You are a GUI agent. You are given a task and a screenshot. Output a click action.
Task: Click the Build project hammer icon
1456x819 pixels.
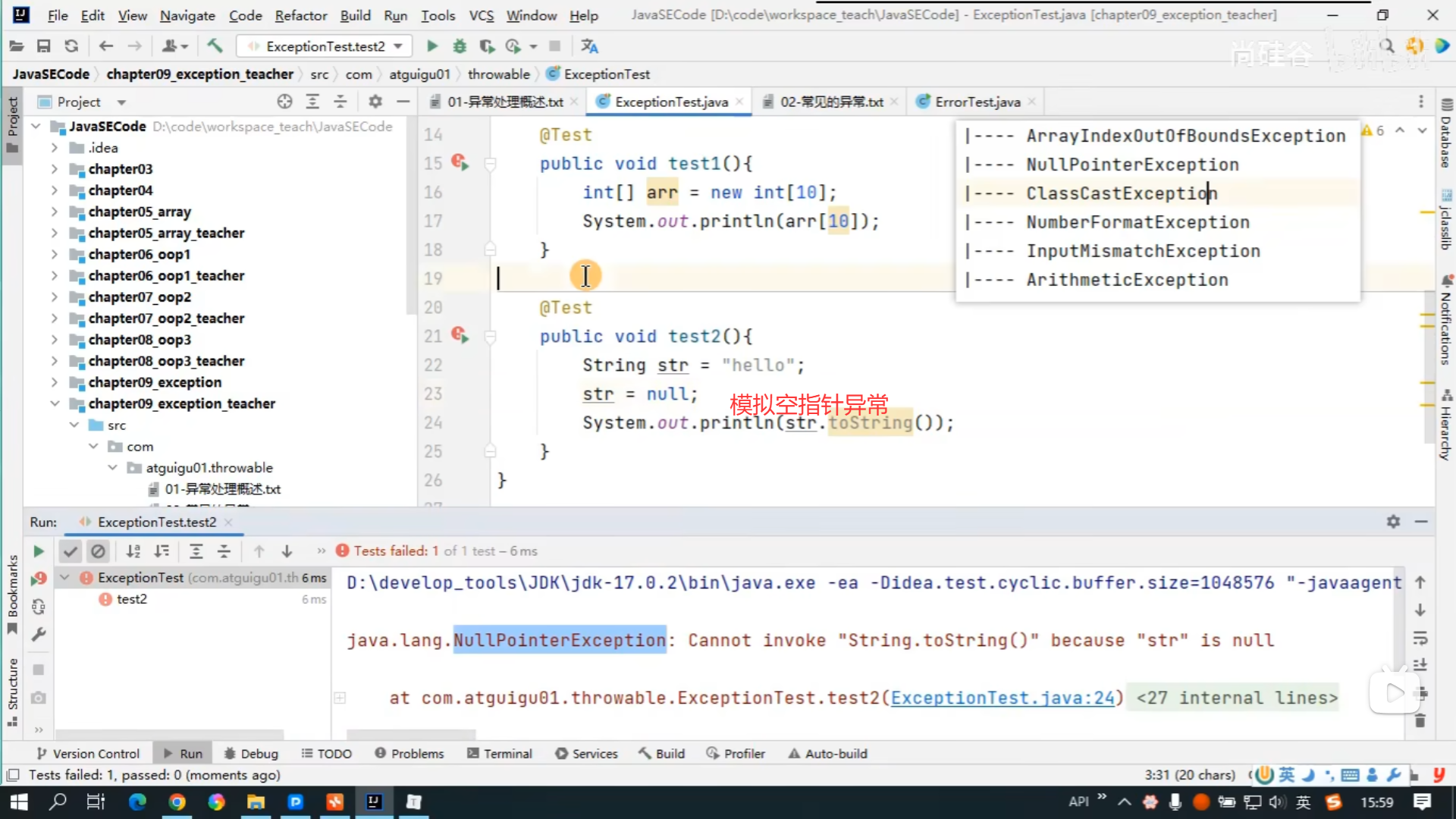(215, 46)
